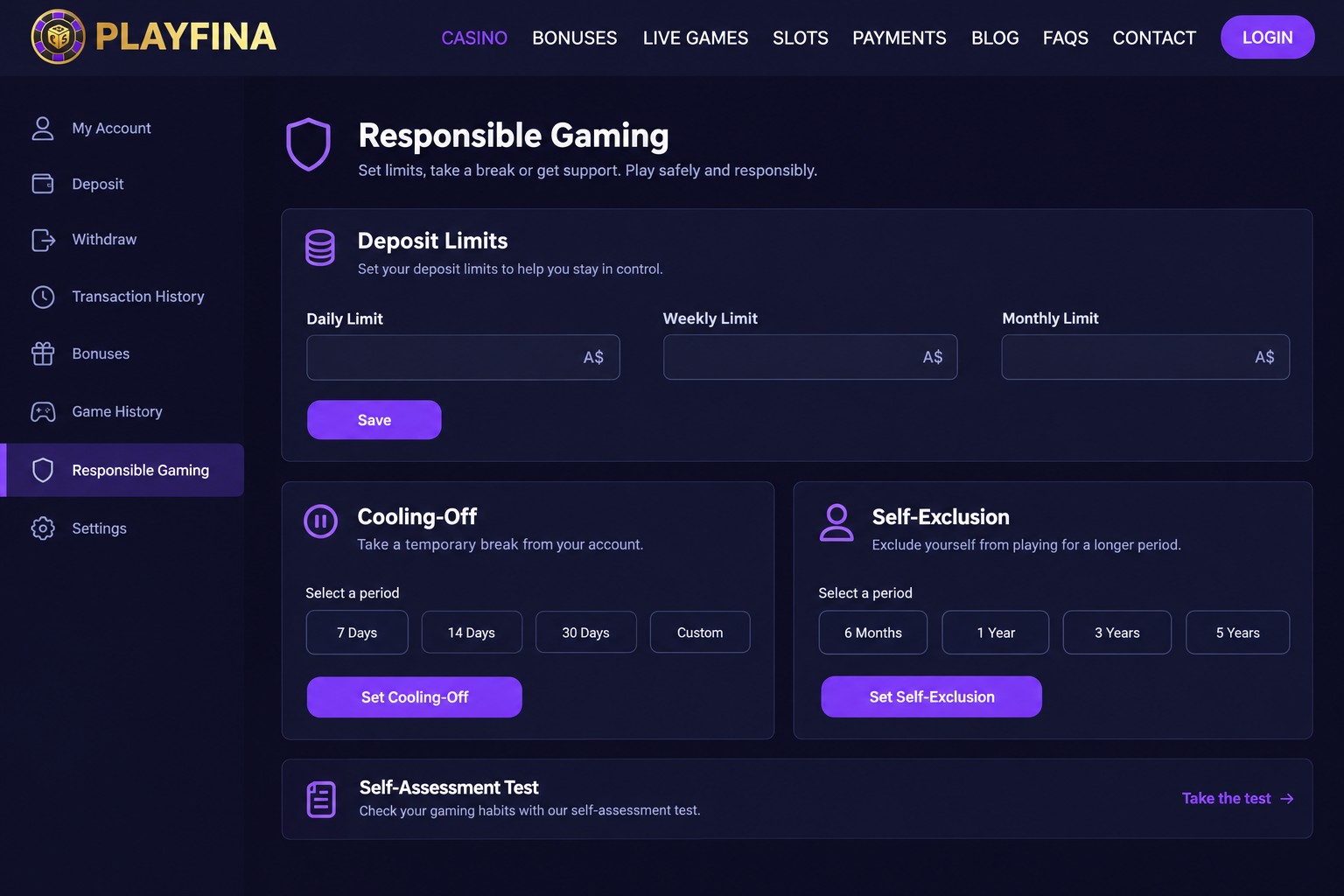Pick the 5 Years self-exclusion option
Image resolution: width=1344 pixels, height=896 pixels.
tap(1238, 633)
